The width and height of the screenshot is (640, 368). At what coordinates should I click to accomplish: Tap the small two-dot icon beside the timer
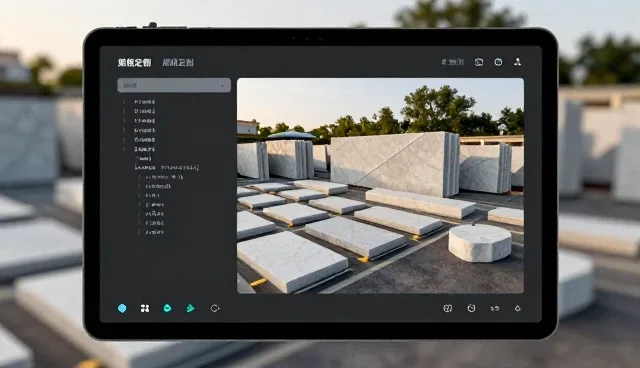pyautogui.click(x=495, y=308)
